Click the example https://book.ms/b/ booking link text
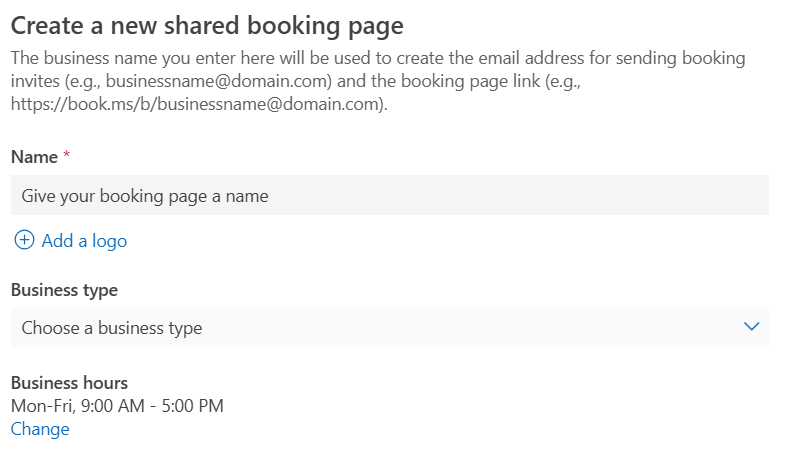808x458 pixels. 198,105
